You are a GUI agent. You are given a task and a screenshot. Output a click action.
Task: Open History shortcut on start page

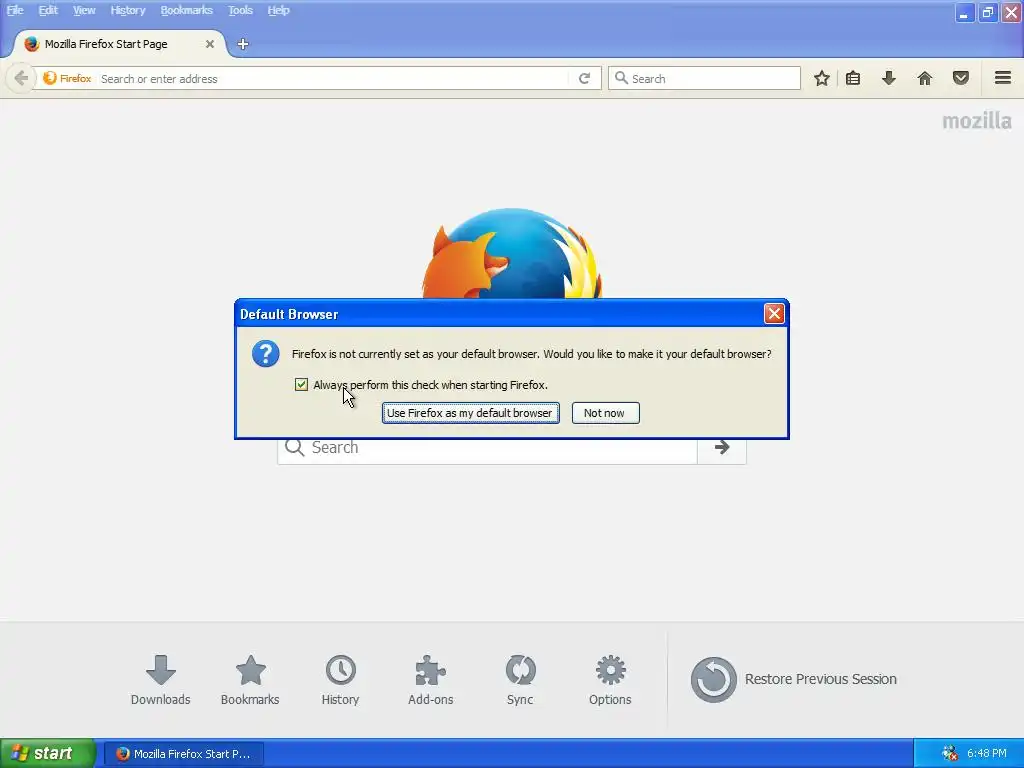click(x=340, y=680)
